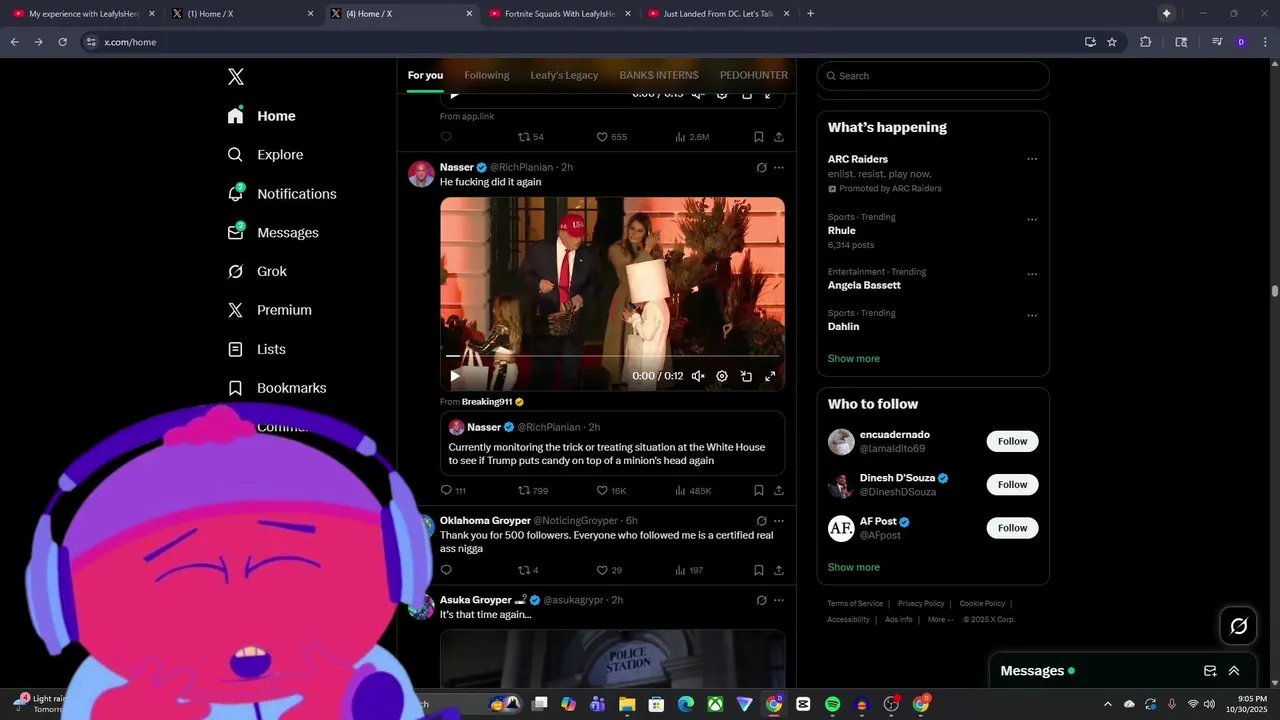Open more options for Dahlin trend
The width and height of the screenshot is (1280, 720).
coord(1032,316)
